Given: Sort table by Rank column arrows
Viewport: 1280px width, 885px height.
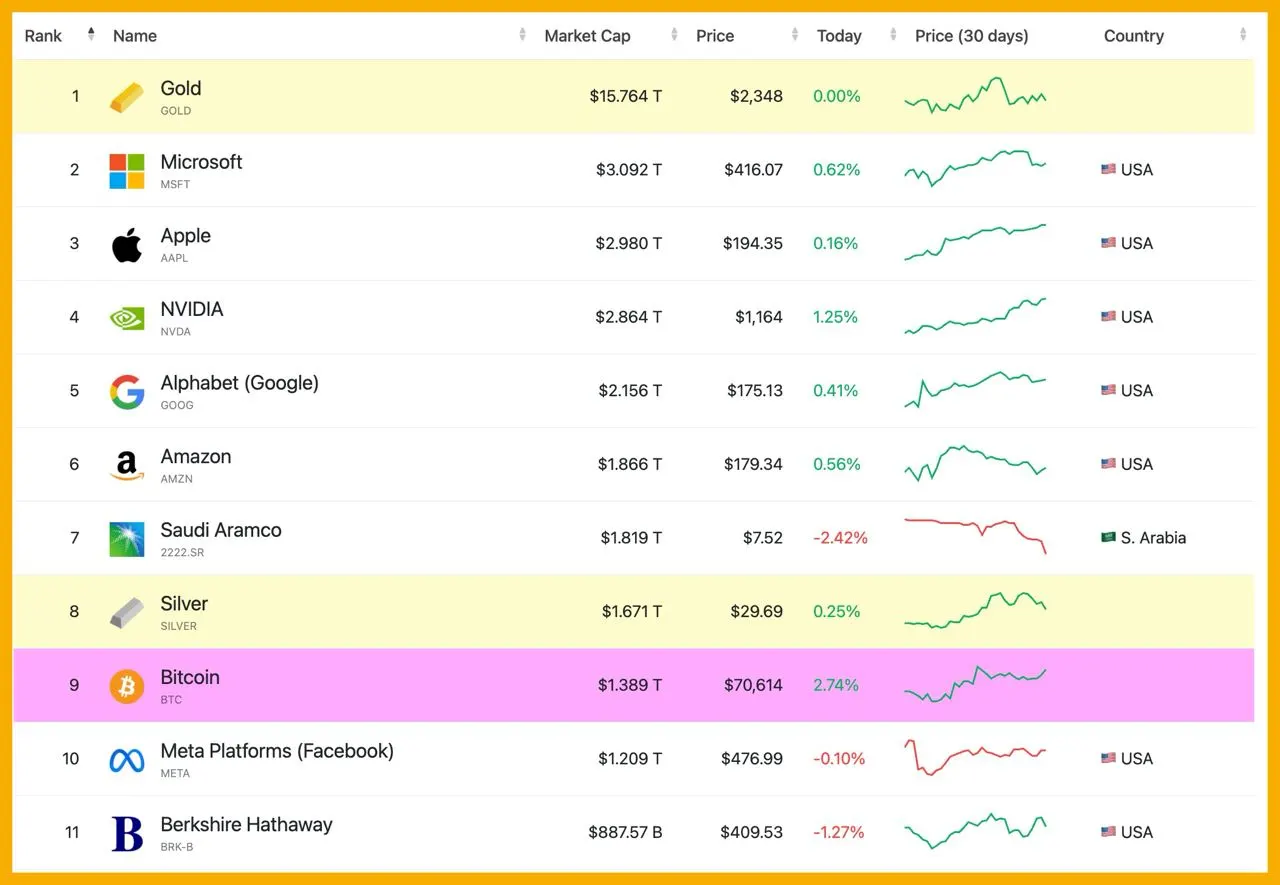Looking at the screenshot, I should 91,35.
